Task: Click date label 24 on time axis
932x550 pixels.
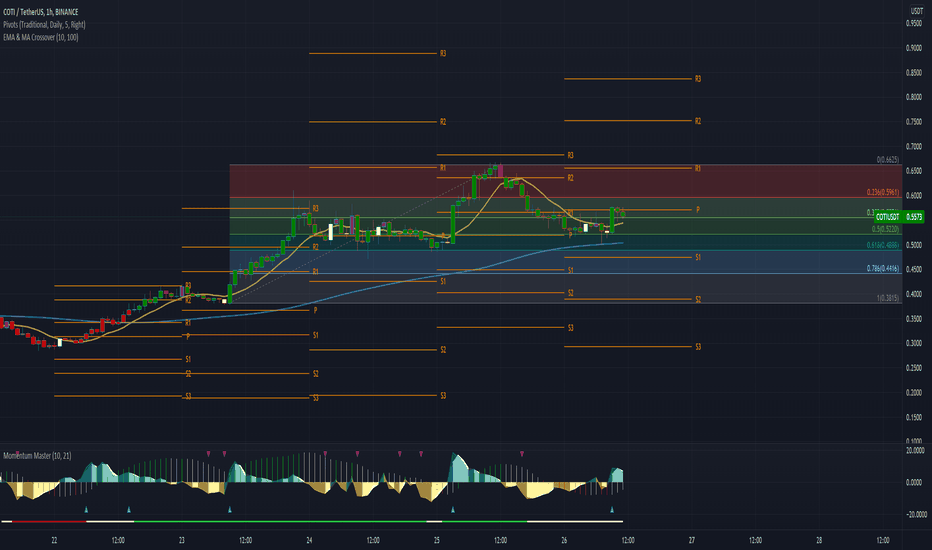Action: 309,540
